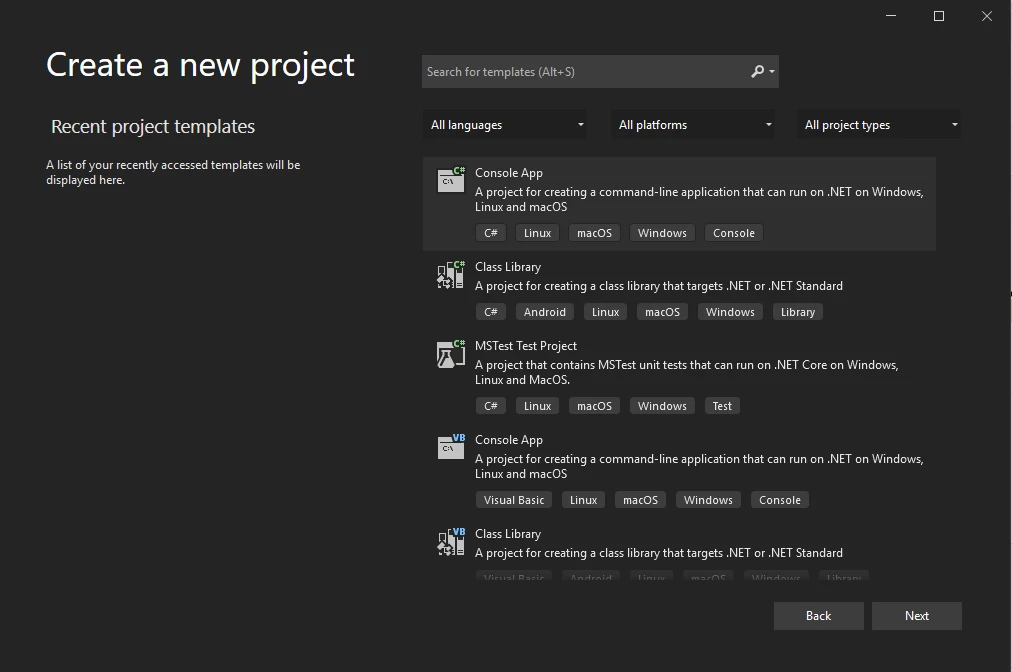Click the Visual Basic Console App icon
This screenshot has width=1012, height=672.
(x=451, y=447)
